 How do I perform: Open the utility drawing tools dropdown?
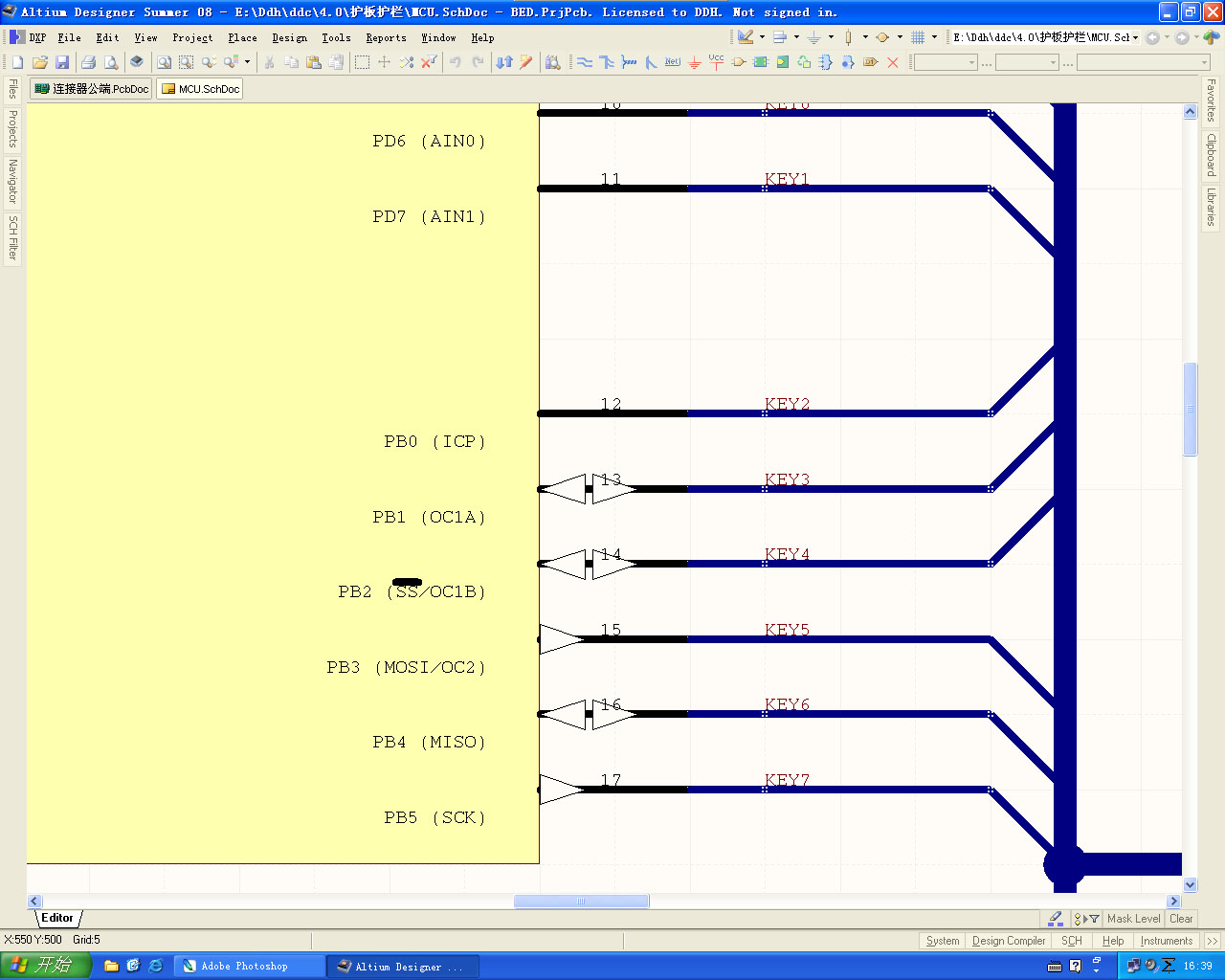762,37
